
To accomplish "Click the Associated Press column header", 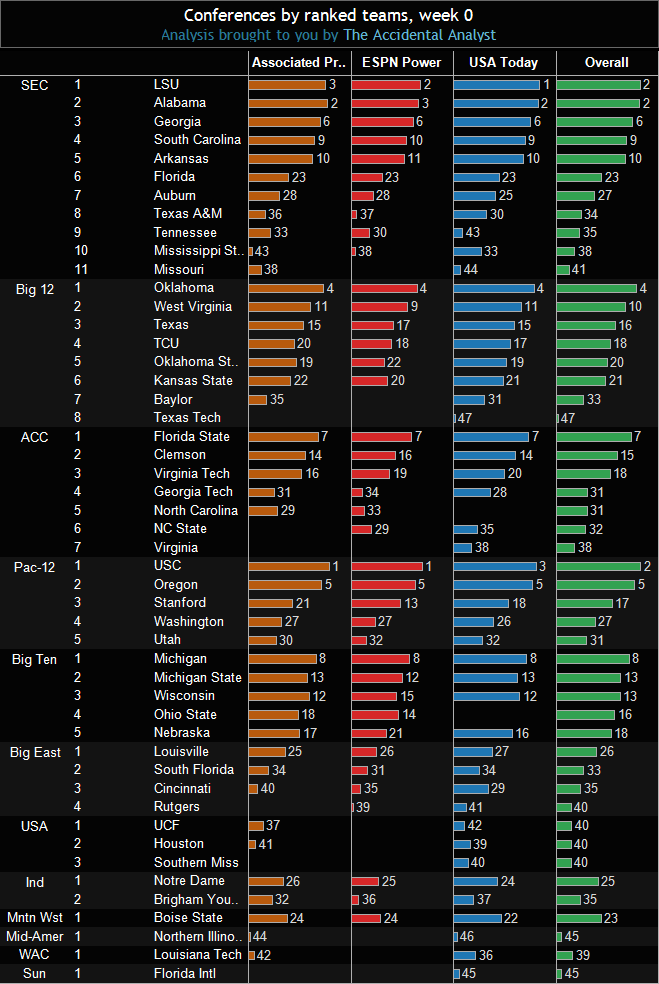I will [298, 62].
